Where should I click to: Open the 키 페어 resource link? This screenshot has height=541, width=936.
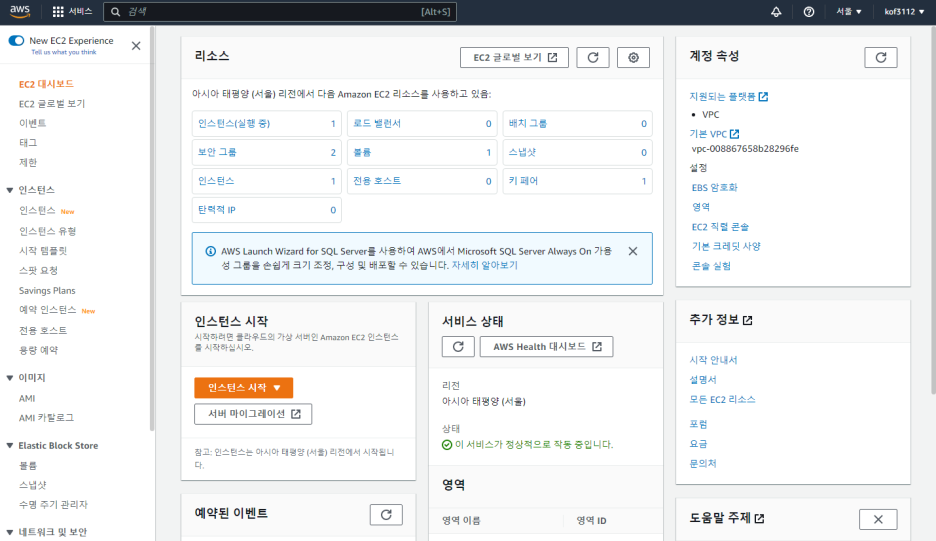524,181
